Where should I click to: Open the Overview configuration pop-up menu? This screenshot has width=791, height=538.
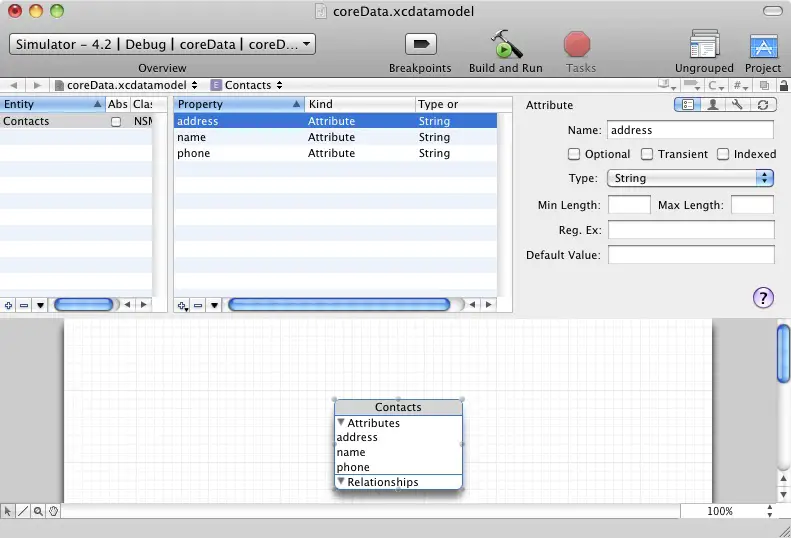coord(162,44)
